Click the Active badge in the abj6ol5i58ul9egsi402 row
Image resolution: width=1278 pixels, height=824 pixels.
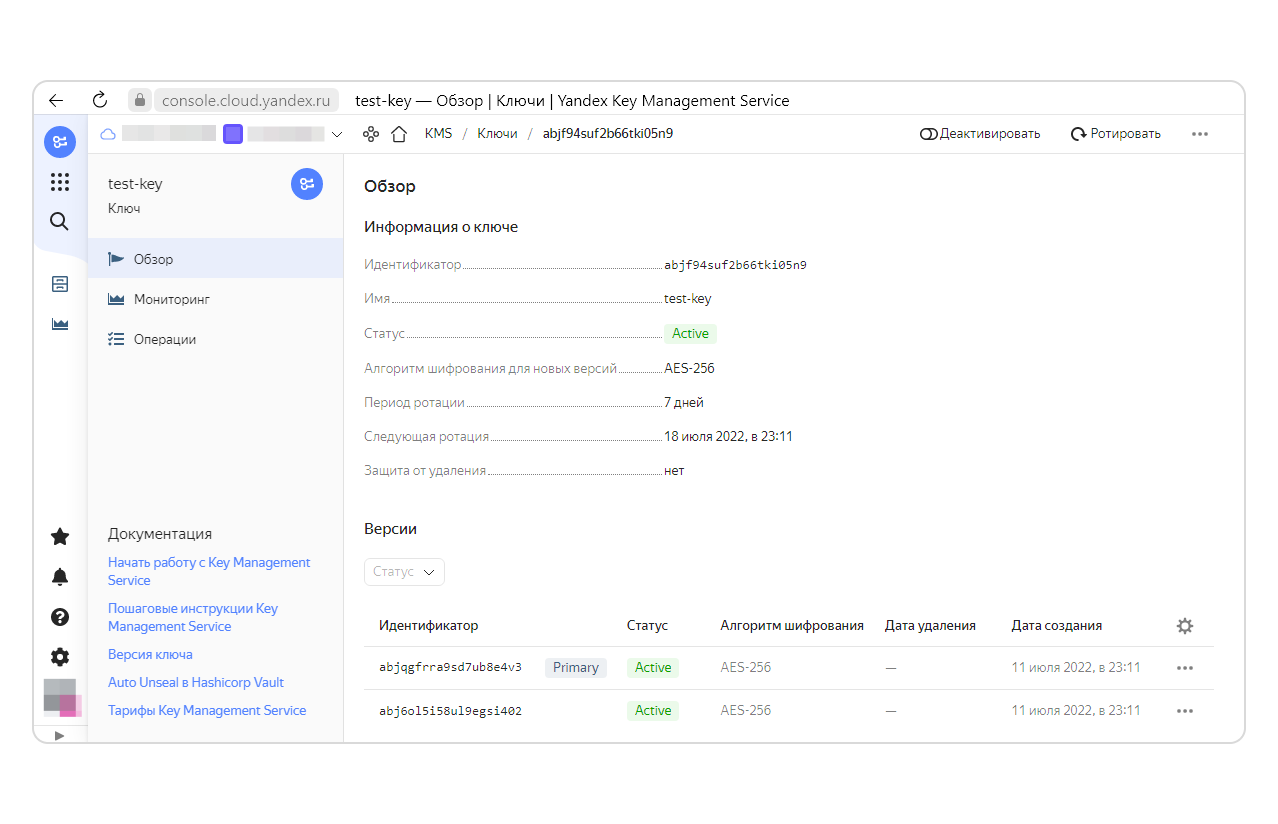(653, 710)
